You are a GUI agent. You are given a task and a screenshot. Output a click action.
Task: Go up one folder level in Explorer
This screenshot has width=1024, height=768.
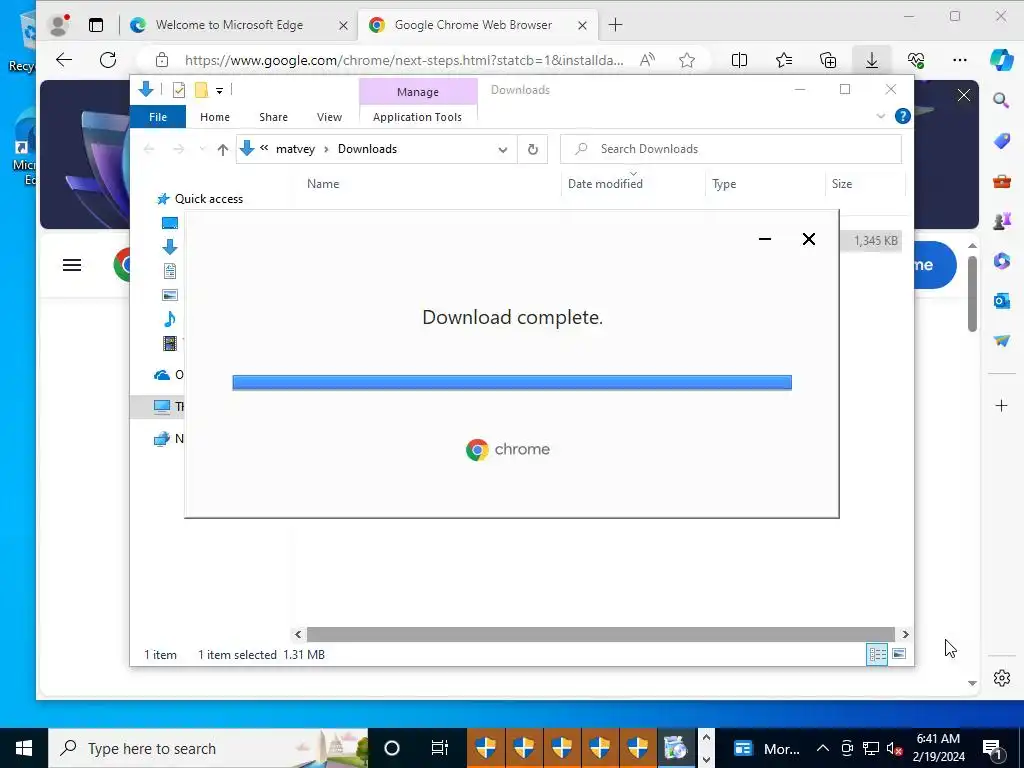(223, 150)
